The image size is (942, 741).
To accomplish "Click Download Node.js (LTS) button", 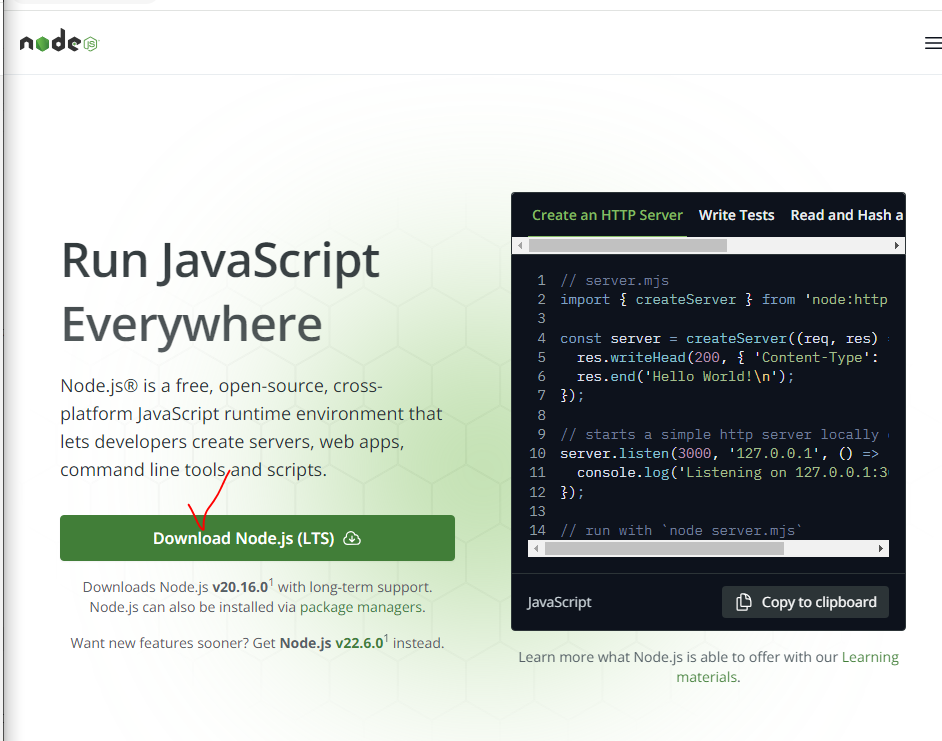I will 257,538.
